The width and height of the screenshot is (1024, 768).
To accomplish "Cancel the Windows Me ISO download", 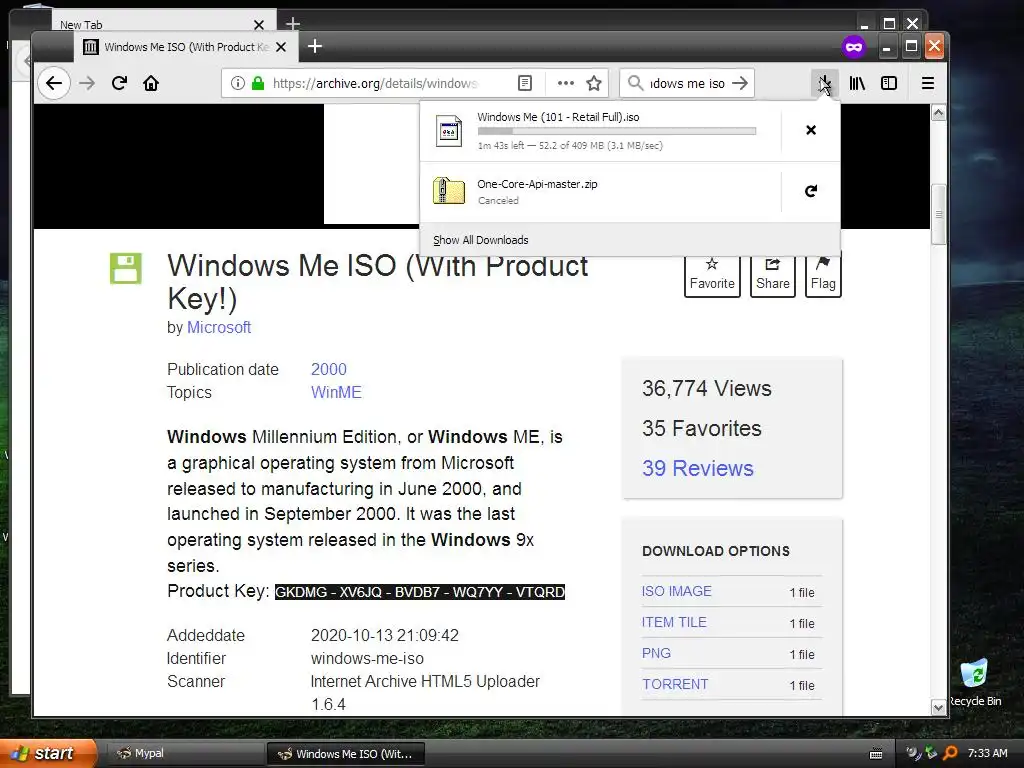I will [x=810, y=130].
